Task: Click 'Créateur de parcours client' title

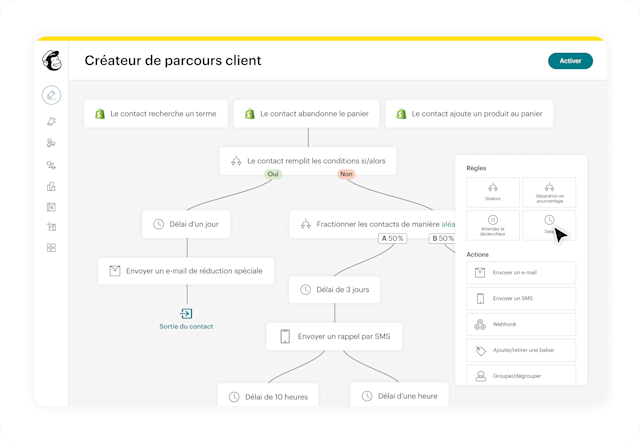Action: (x=173, y=60)
